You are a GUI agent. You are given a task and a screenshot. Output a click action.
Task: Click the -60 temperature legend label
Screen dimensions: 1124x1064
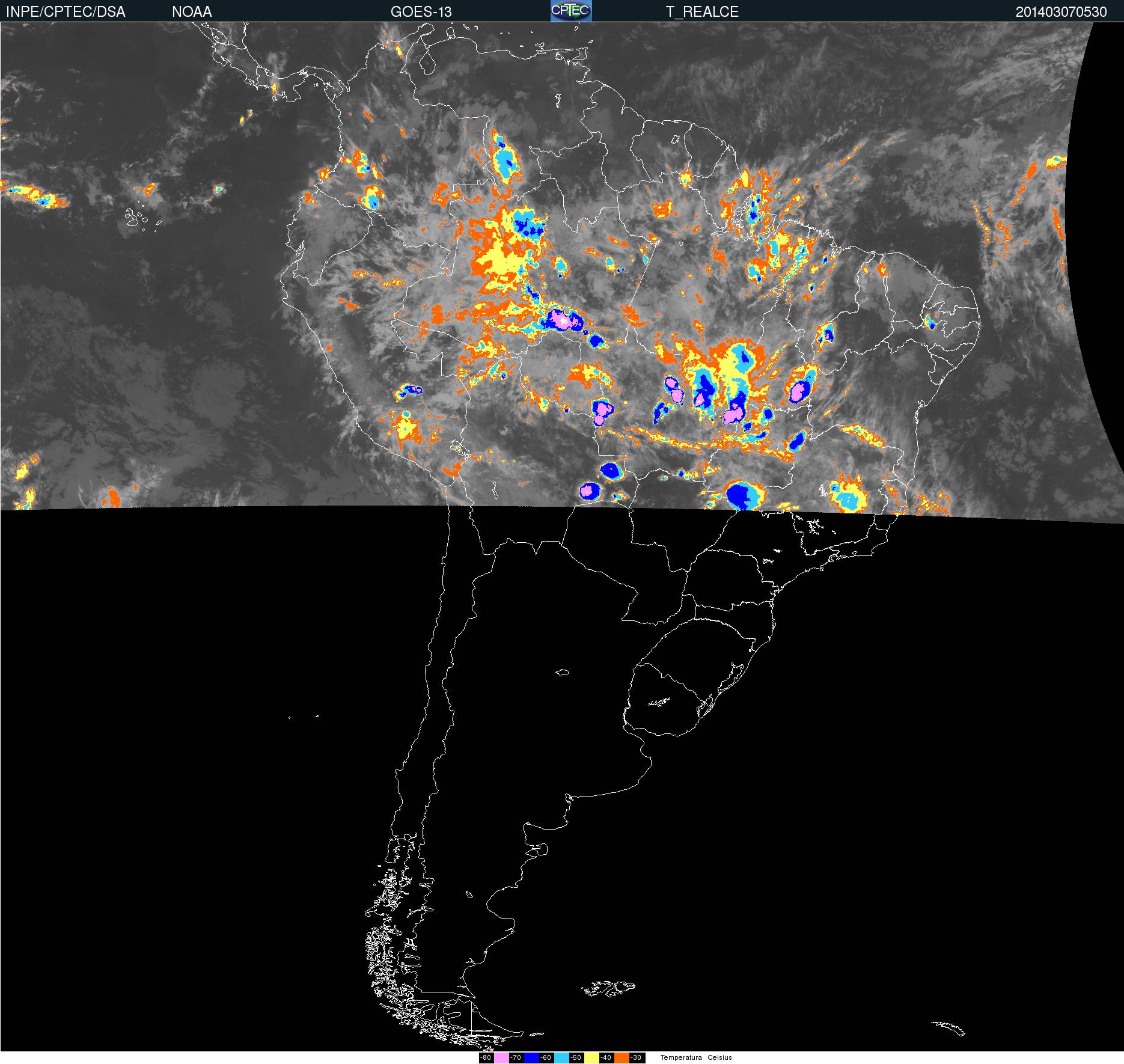tap(546, 1057)
